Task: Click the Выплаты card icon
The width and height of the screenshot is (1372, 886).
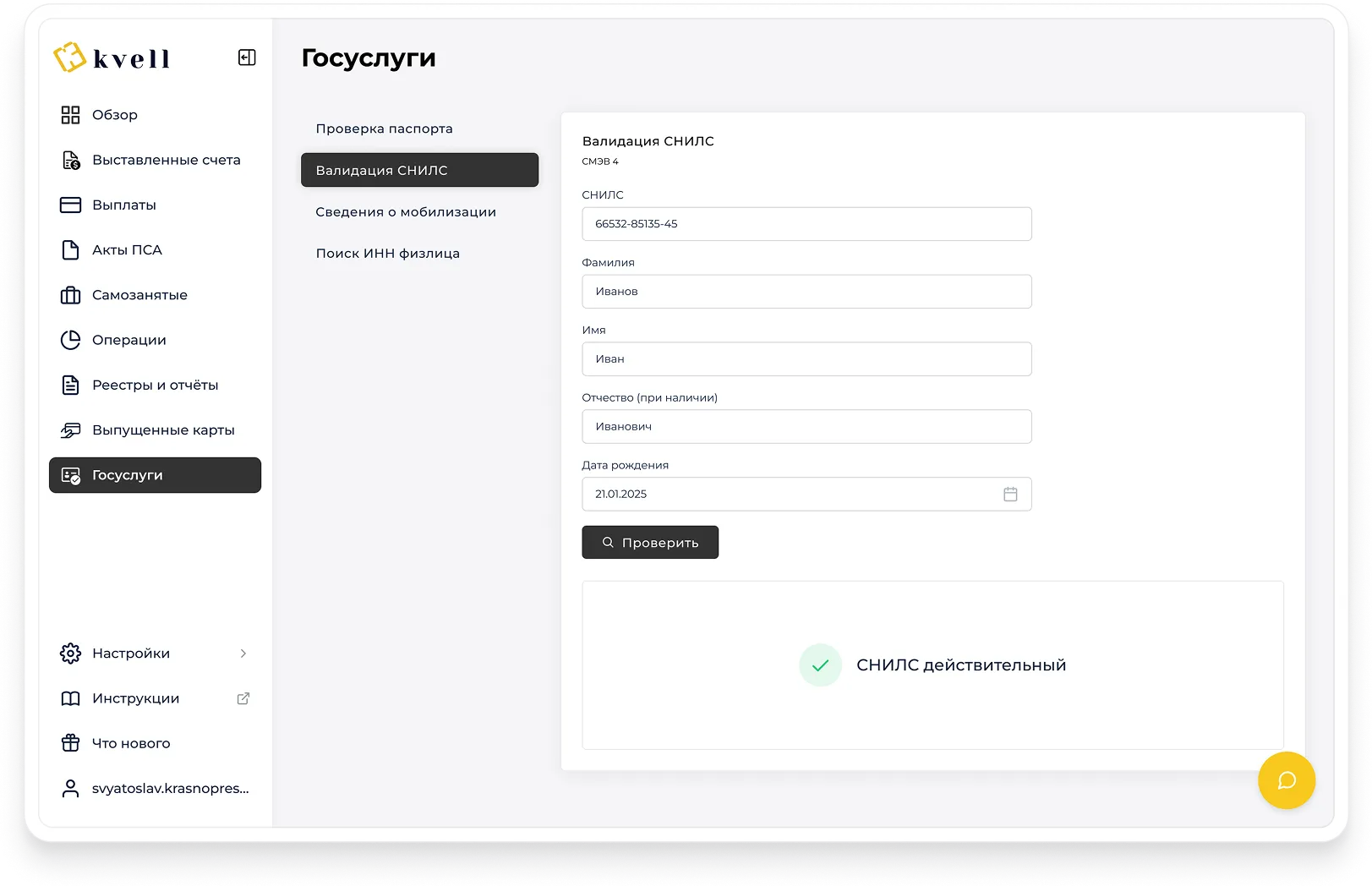Action: [71, 205]
